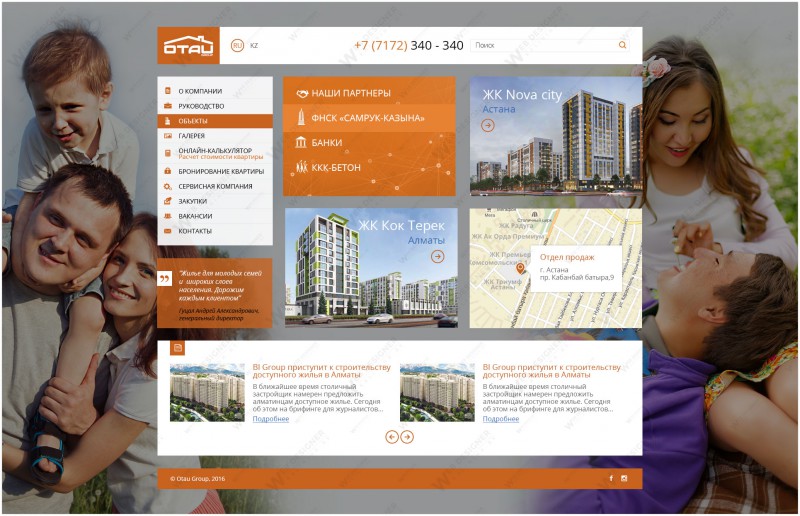Screen dimensions: 800x516
Task: Click arrow button on ЖК Nova city
Action: [488, 125]
